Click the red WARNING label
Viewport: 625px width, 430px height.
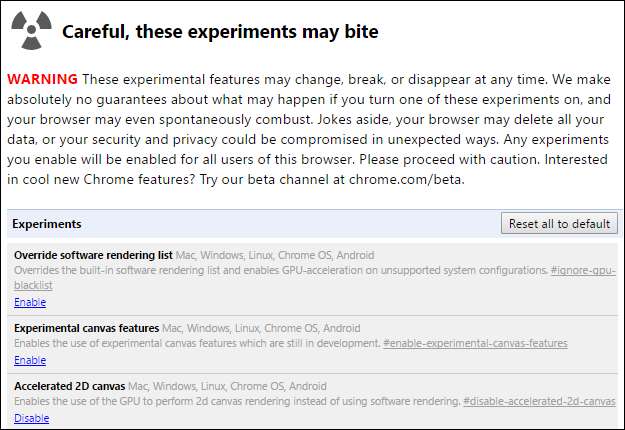(x=43, y=79)
